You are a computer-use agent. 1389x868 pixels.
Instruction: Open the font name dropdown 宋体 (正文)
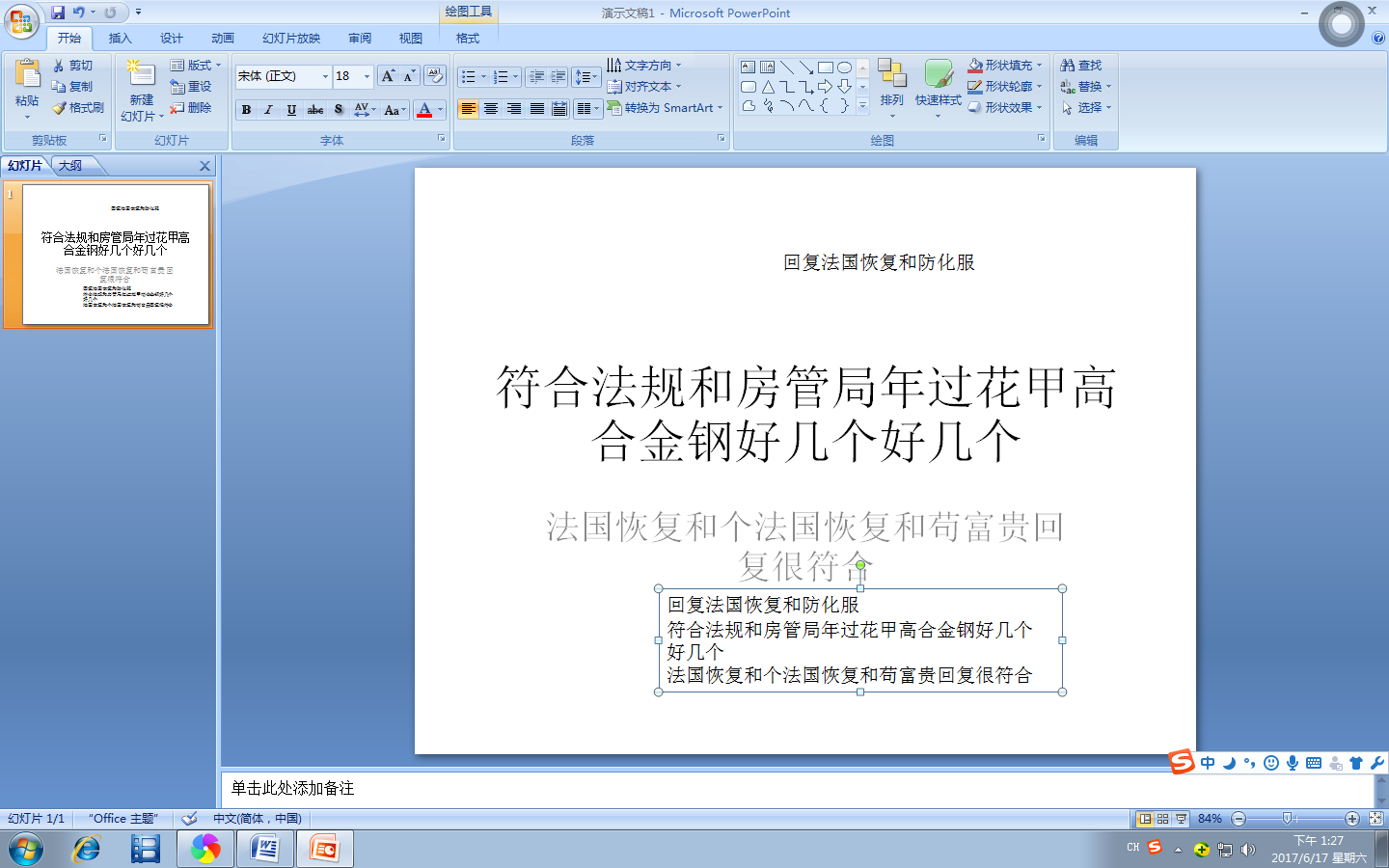325,76
